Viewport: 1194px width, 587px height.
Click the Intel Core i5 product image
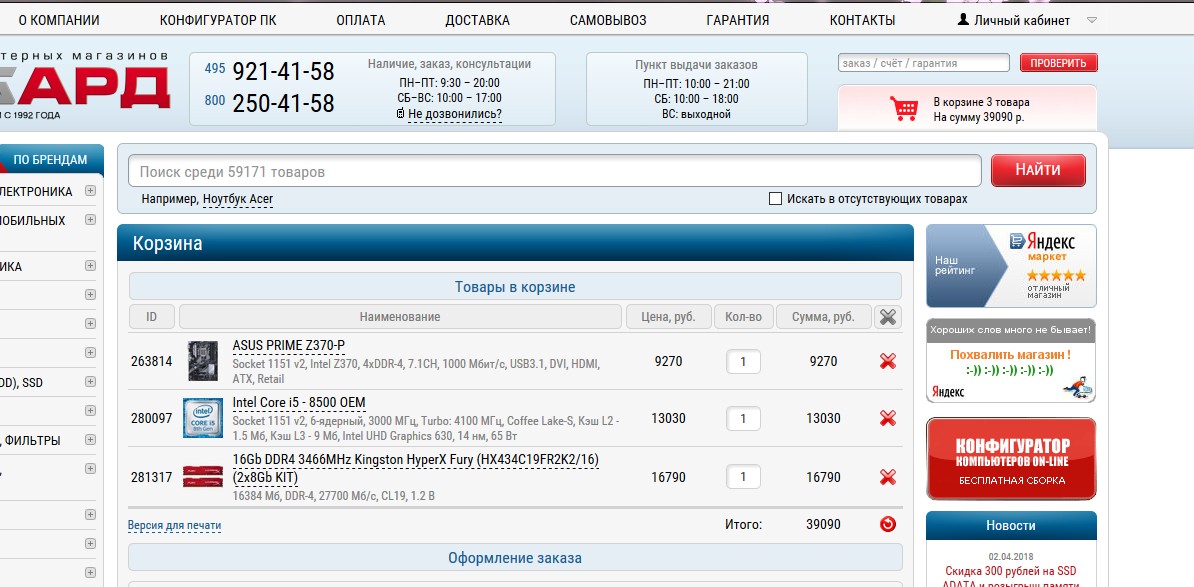(x=203, y=418)
